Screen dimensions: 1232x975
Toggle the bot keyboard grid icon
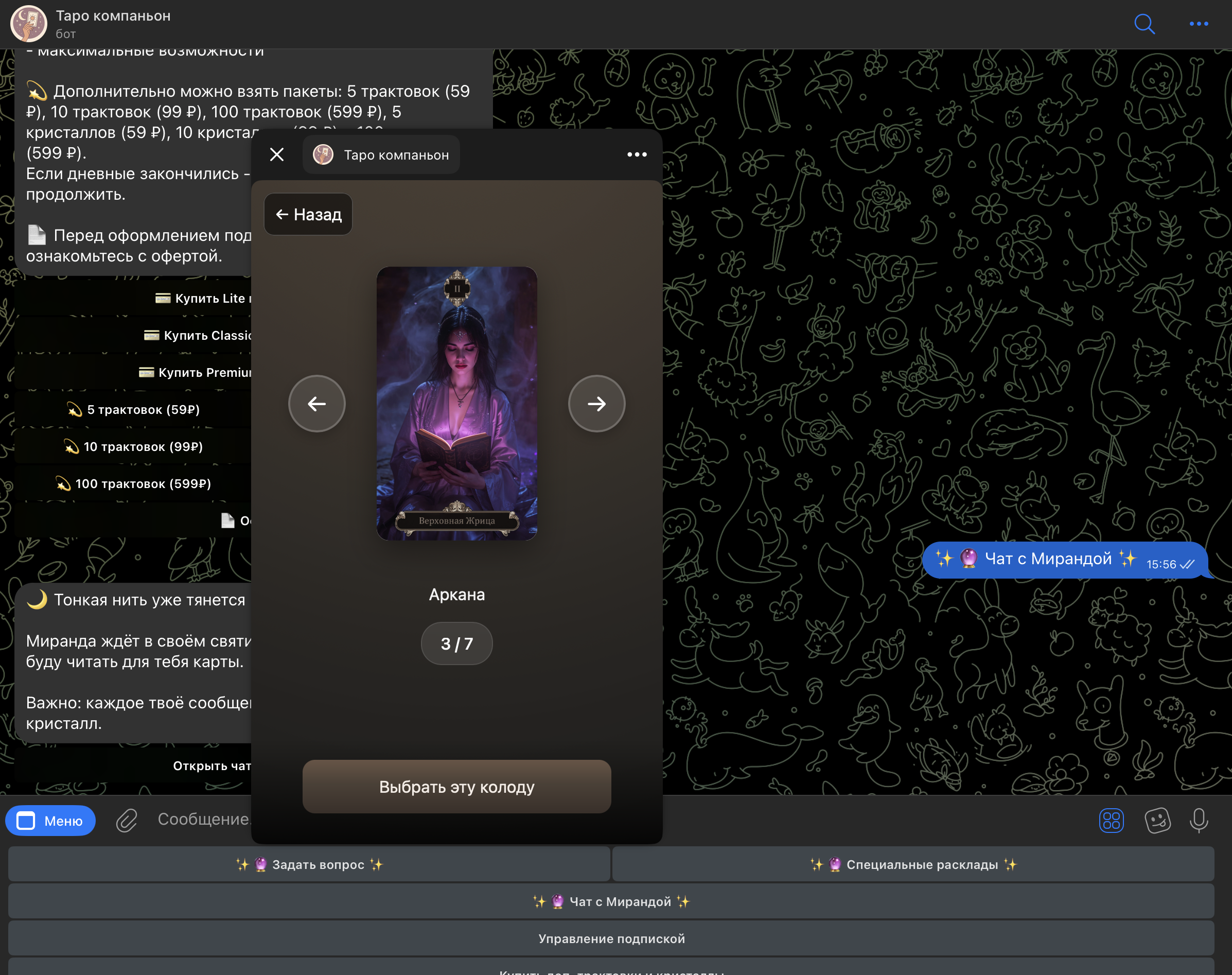click(x=1111, y=821)
